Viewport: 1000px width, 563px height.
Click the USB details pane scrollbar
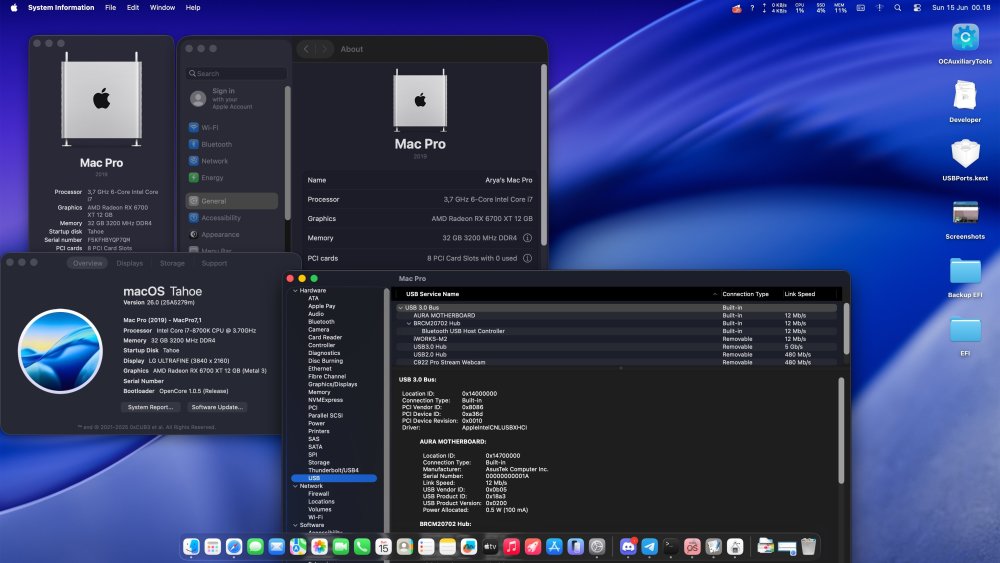coord(841,430)
